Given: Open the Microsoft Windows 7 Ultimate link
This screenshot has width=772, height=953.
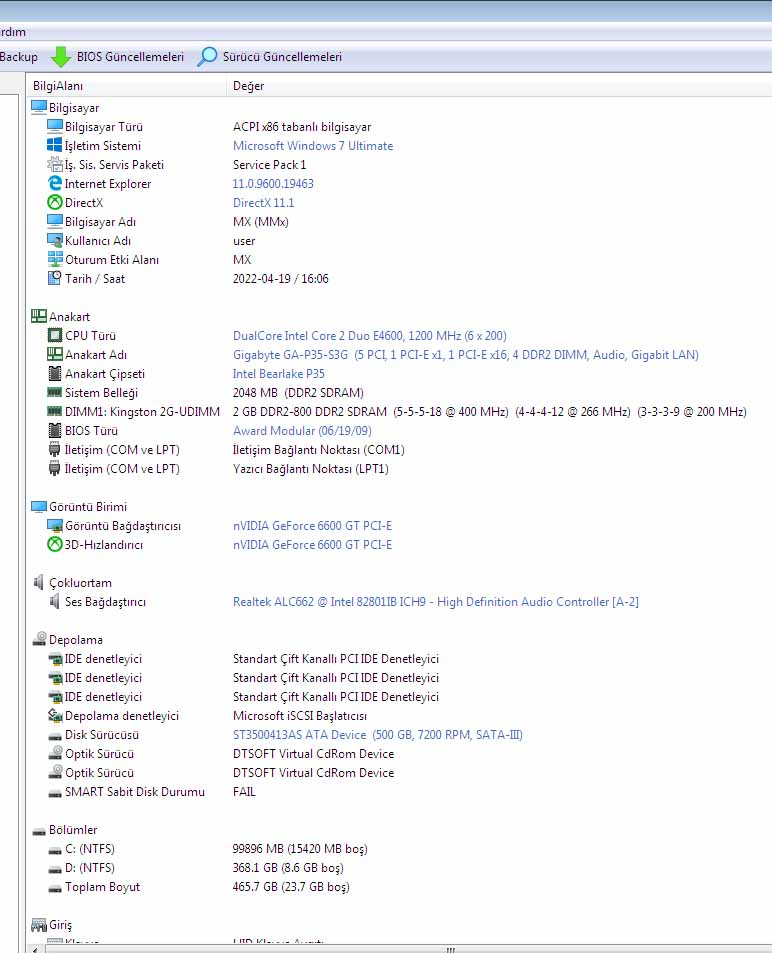Looking at the screenshot, I should tap(313, 146).
